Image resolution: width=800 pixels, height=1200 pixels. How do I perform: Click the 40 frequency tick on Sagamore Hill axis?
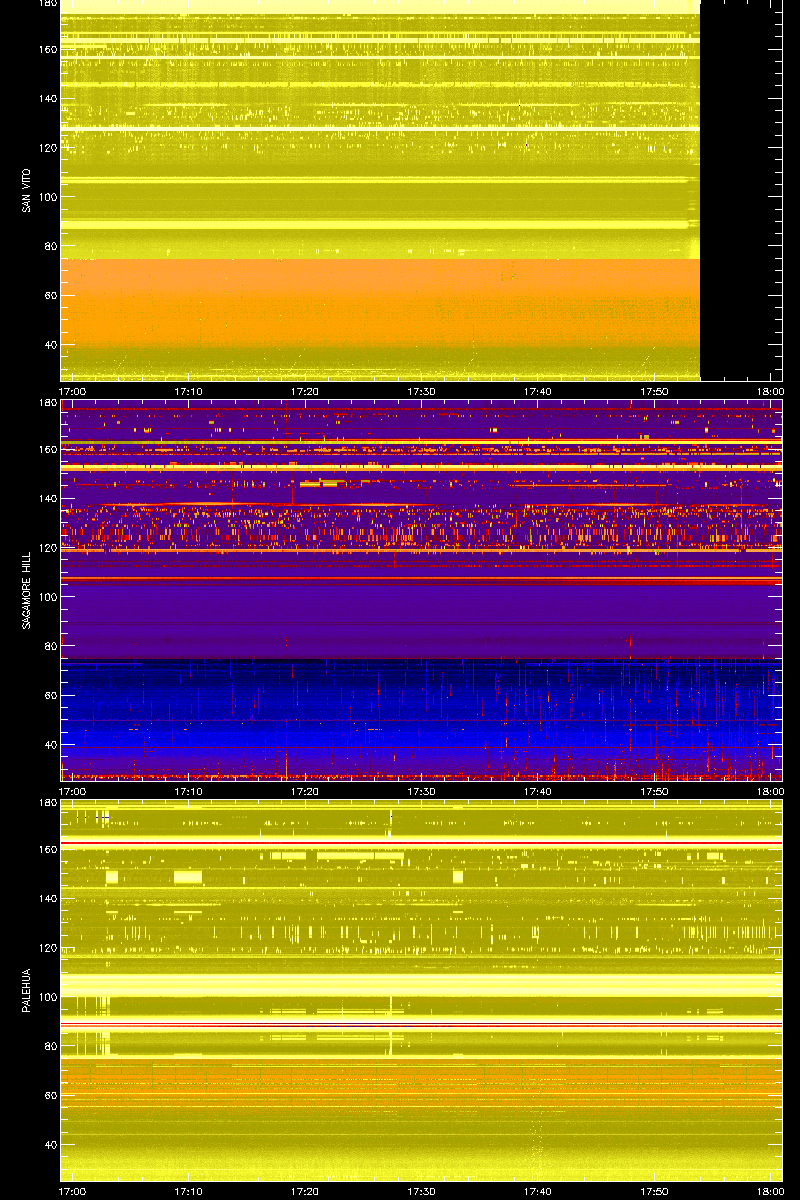pos(50,744)
